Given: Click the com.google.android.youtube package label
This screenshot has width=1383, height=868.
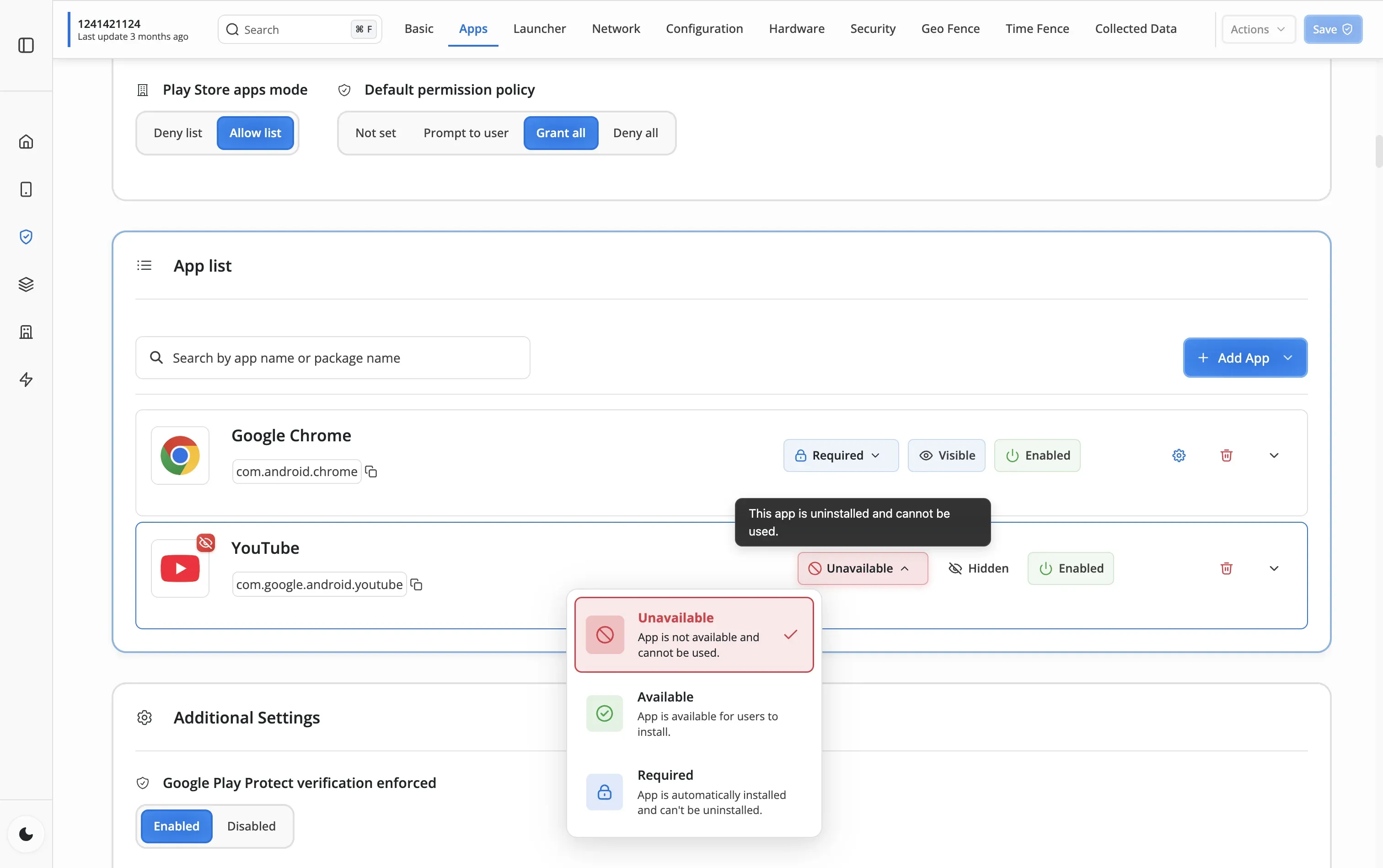Looking at the screenshot, I should (319, 584).
